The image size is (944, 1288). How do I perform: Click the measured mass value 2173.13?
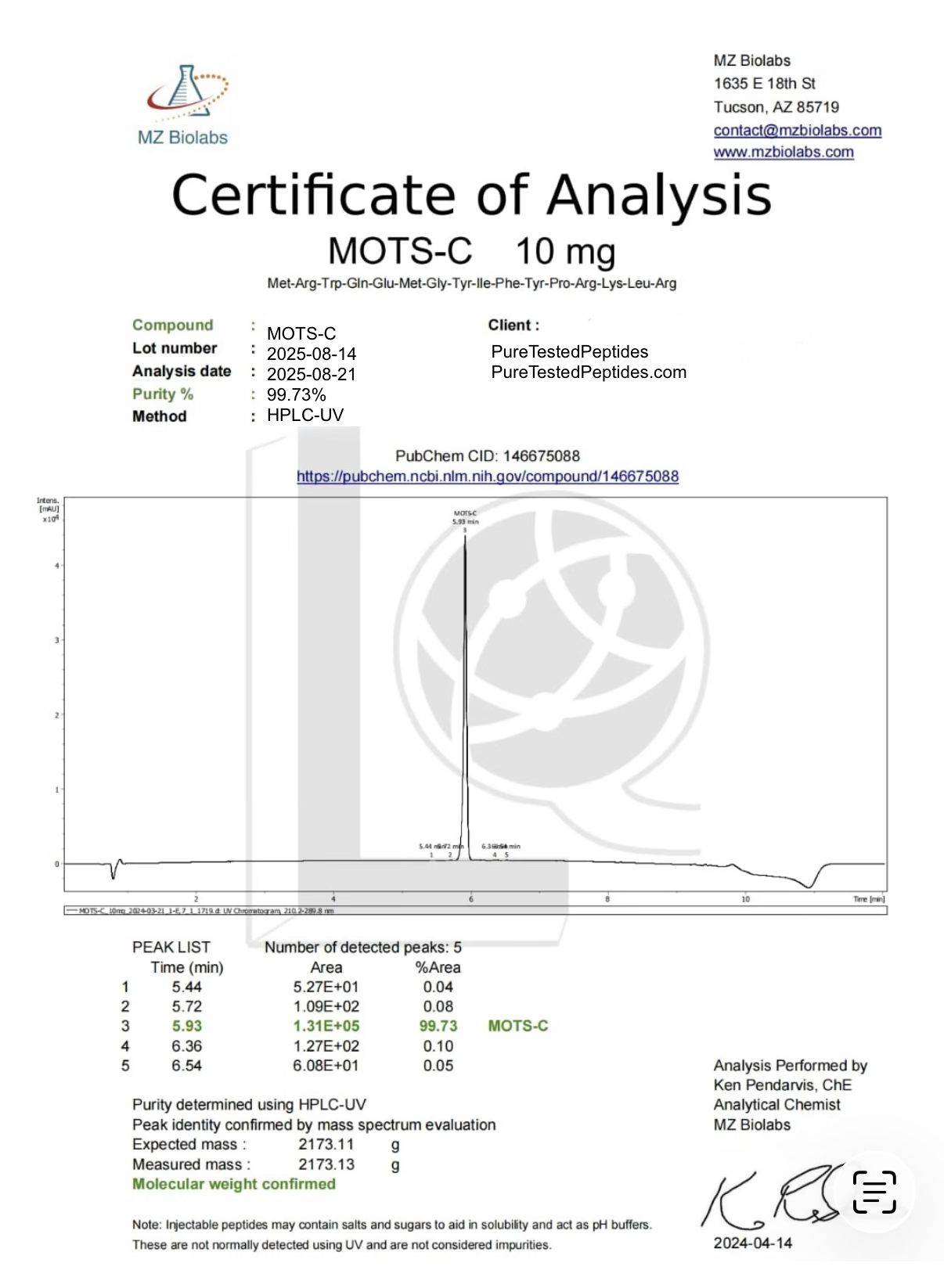[x=326, y=1164]
